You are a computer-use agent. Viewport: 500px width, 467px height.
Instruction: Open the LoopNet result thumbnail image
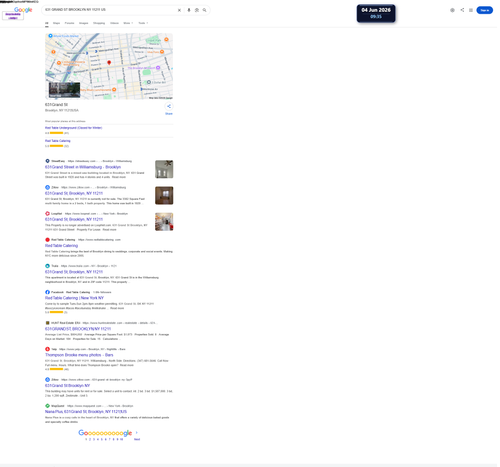[164, 222]
